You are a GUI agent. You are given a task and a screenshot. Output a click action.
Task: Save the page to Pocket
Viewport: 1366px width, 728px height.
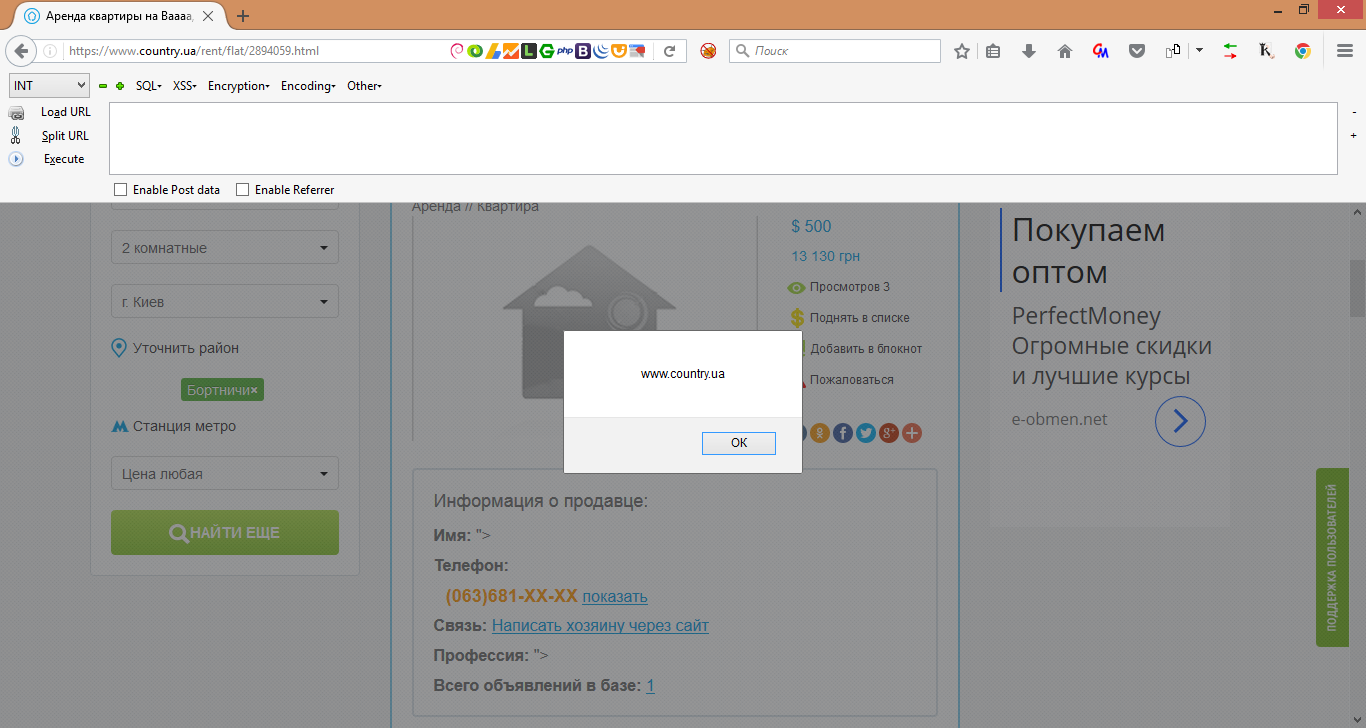[x=1137, y=49]
